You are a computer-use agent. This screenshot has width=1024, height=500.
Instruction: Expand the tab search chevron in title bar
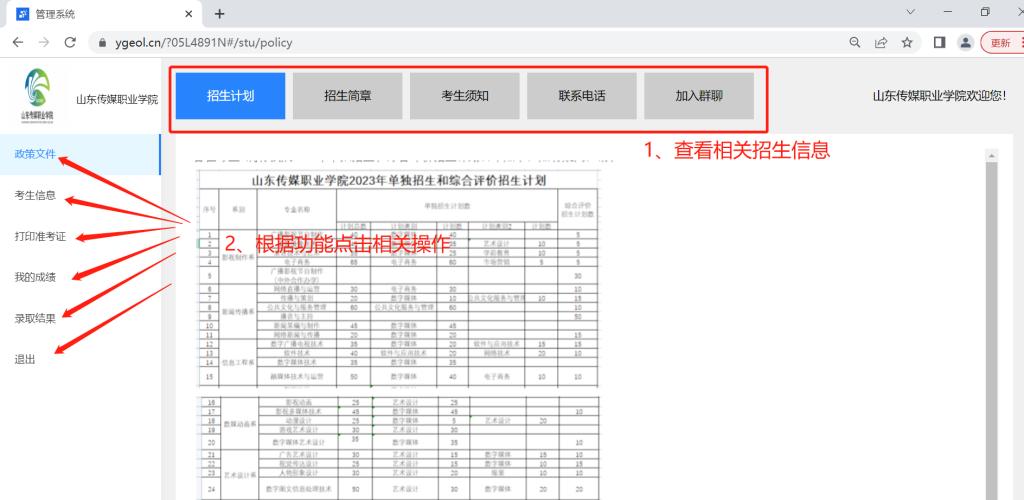point(910,13)
